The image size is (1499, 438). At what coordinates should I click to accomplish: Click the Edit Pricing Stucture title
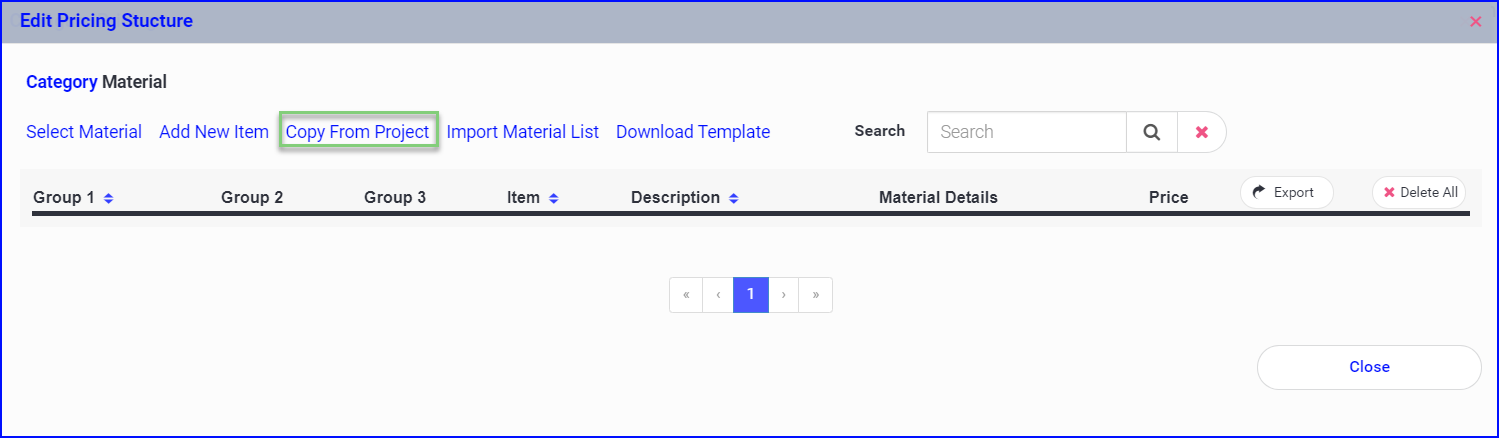106,21
